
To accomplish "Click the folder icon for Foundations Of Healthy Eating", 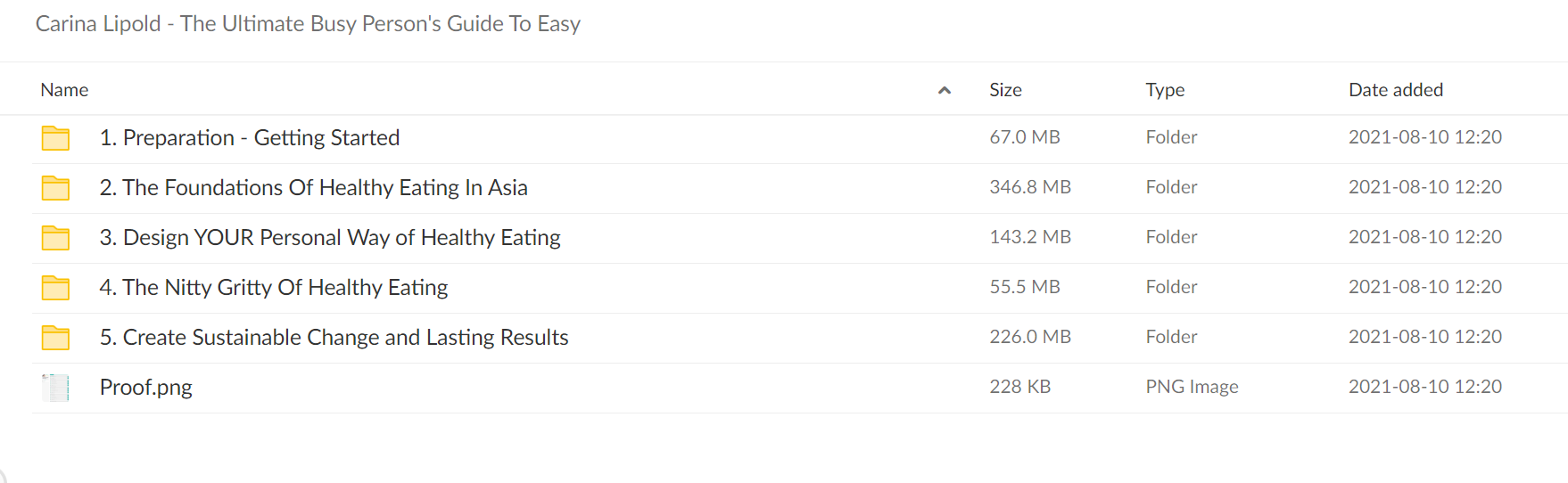I will (55, 188).
